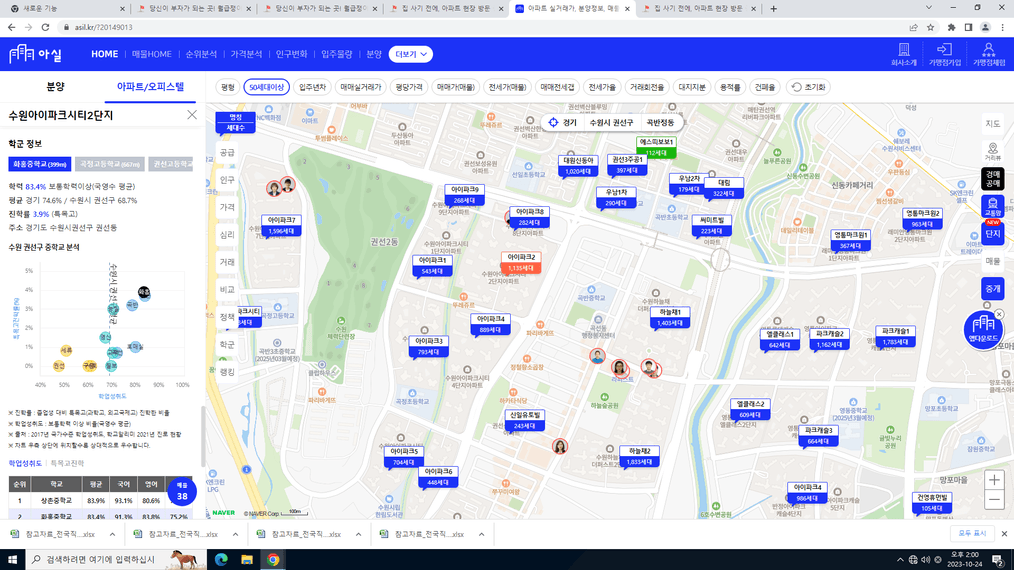Image resolution: width=1014 pixels, height=570 pixels.
Task: Toggle the 단지 complex map layer
Action: [x=993, y=234]
